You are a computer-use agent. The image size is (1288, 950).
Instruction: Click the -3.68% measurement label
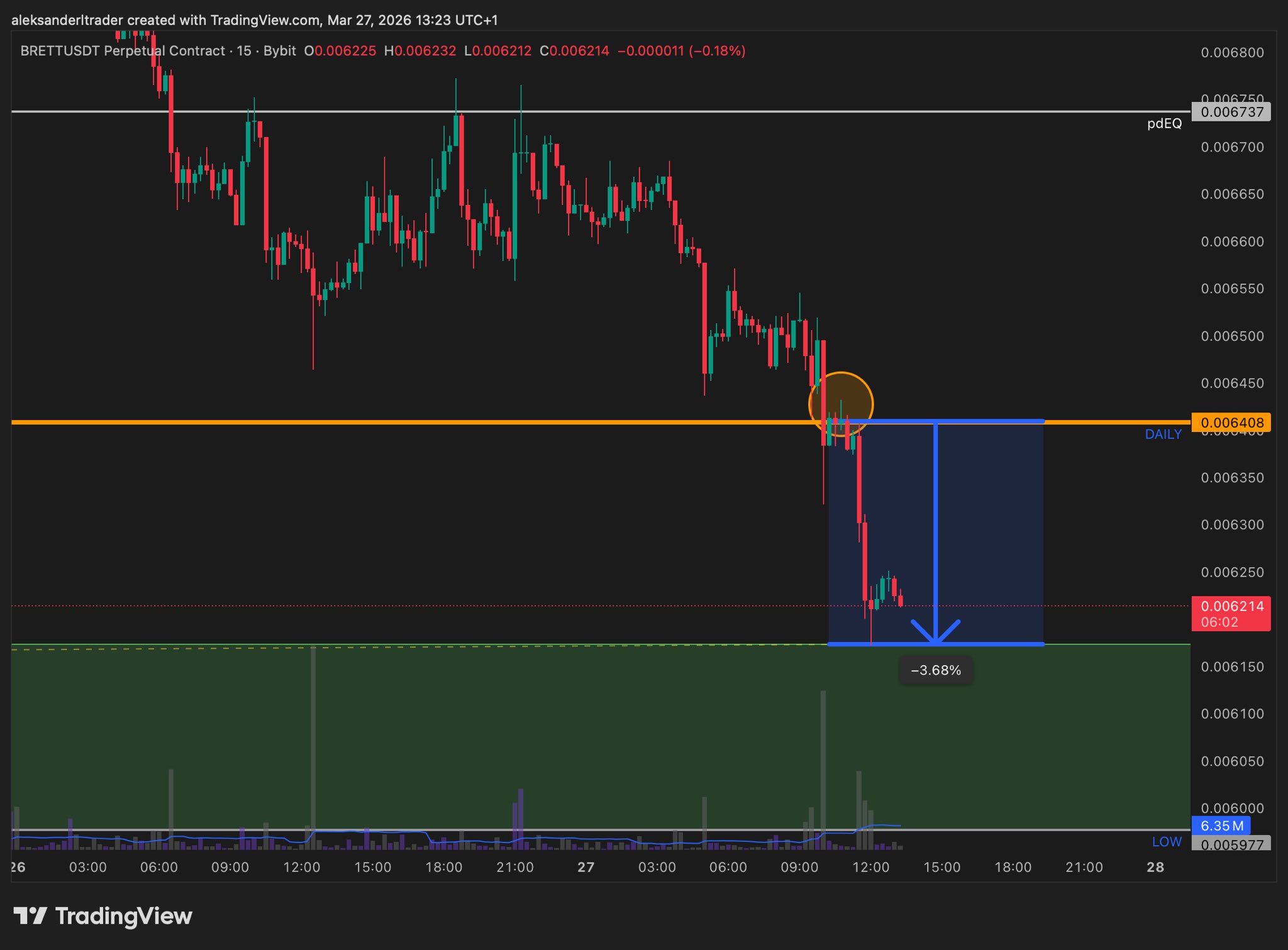(936, 670)
